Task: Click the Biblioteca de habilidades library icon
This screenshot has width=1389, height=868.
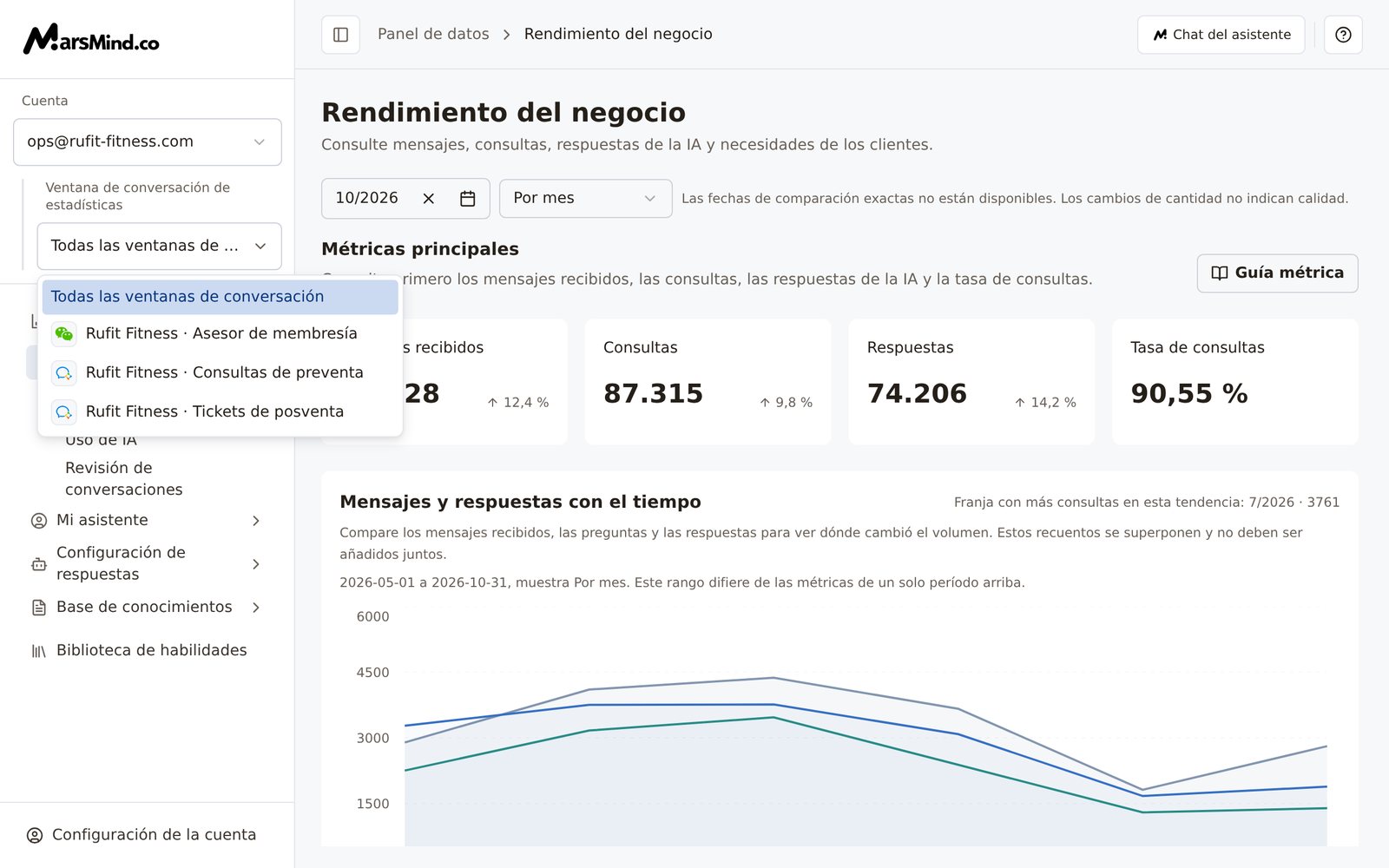Action: [39, 651]
